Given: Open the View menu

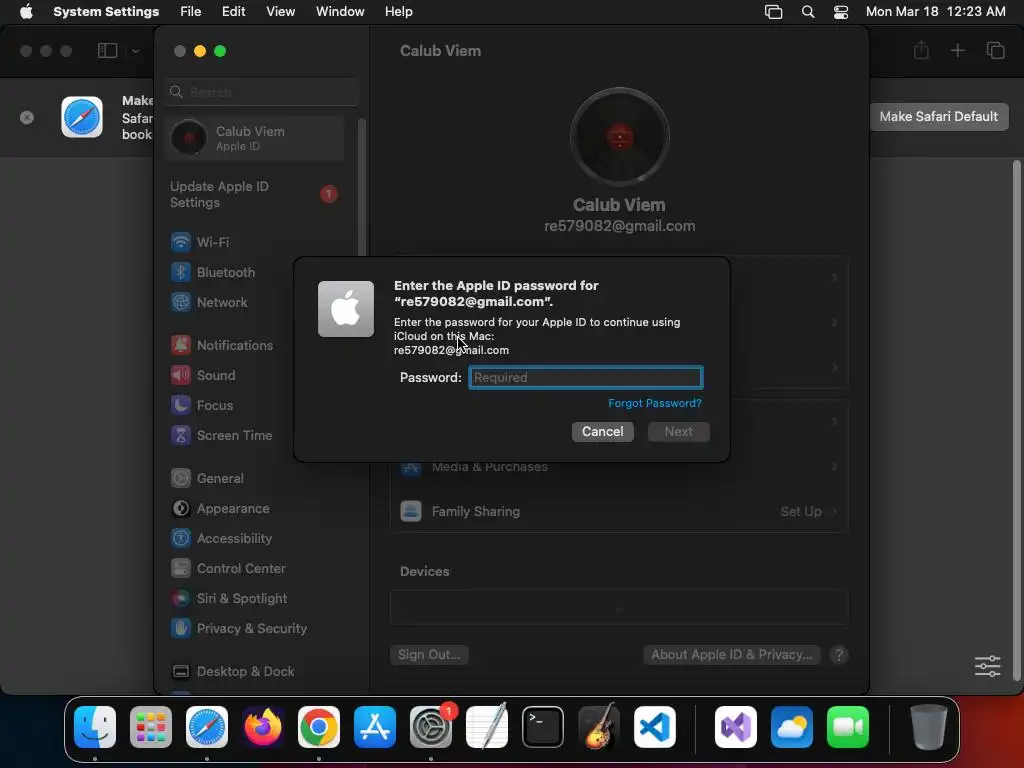Looking at the screenshot, I should 280,11.
